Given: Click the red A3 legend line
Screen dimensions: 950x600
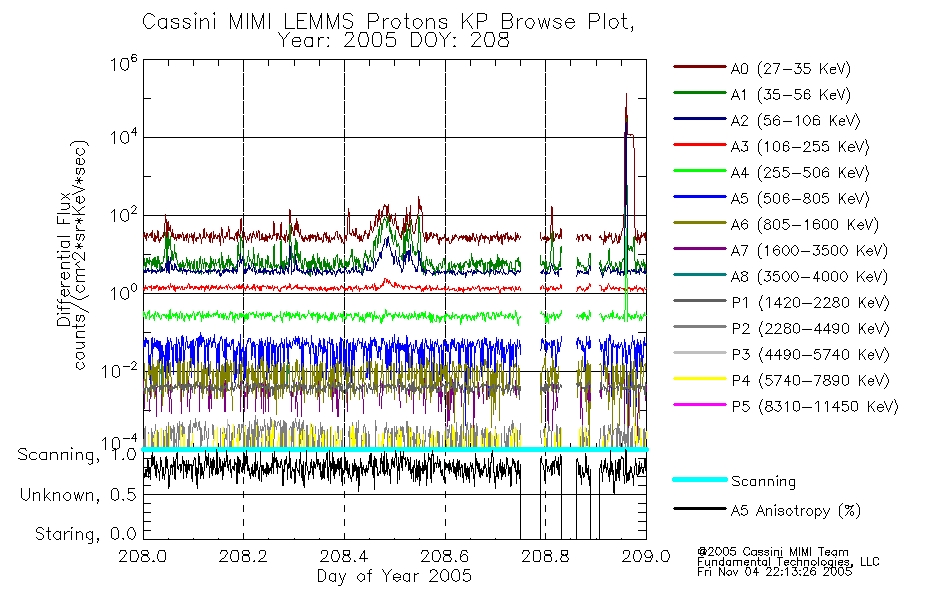Looking at the screenshot, I should pyautogui.click(x=700, y=145).
